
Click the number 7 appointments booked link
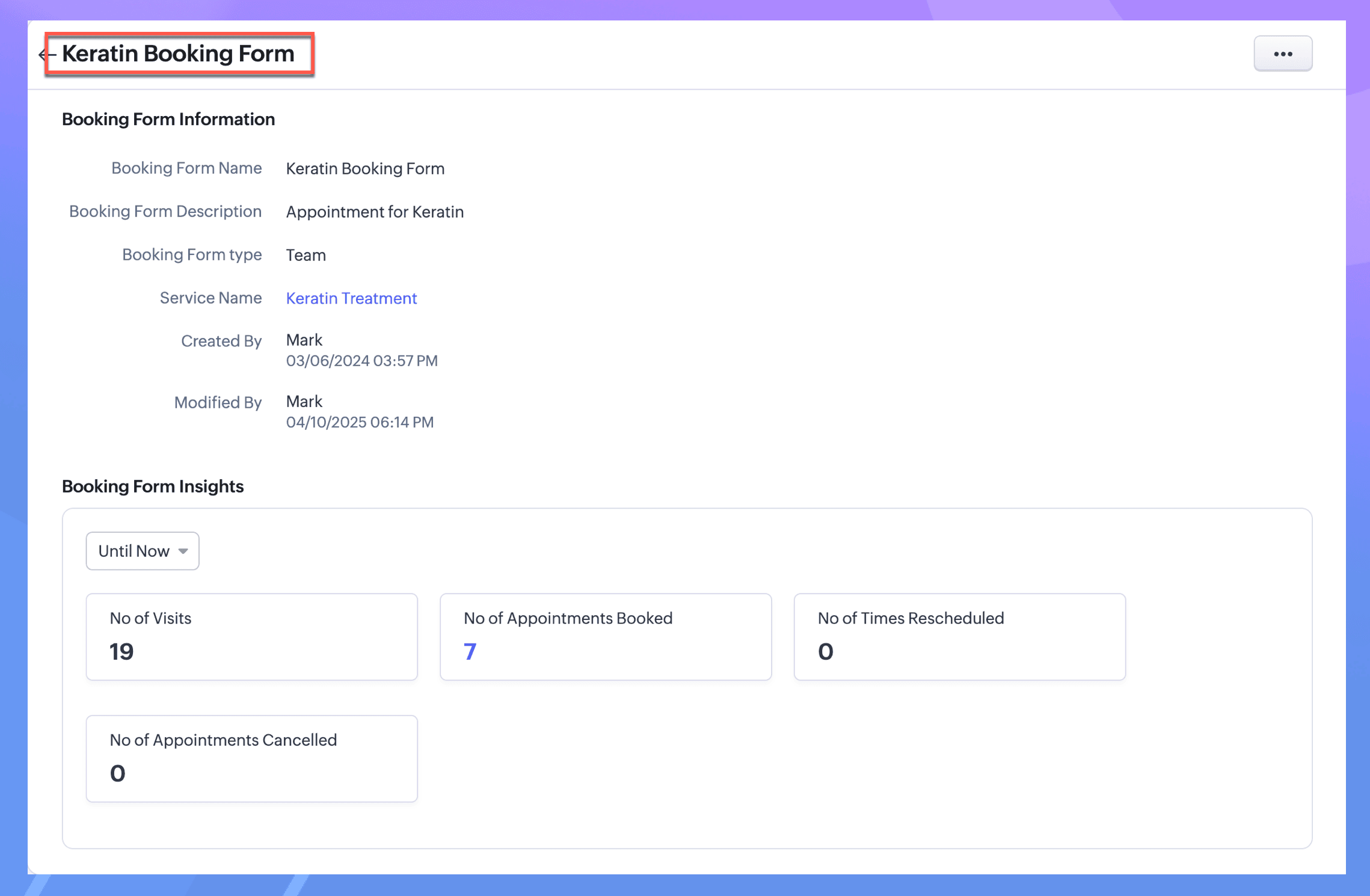470,651
